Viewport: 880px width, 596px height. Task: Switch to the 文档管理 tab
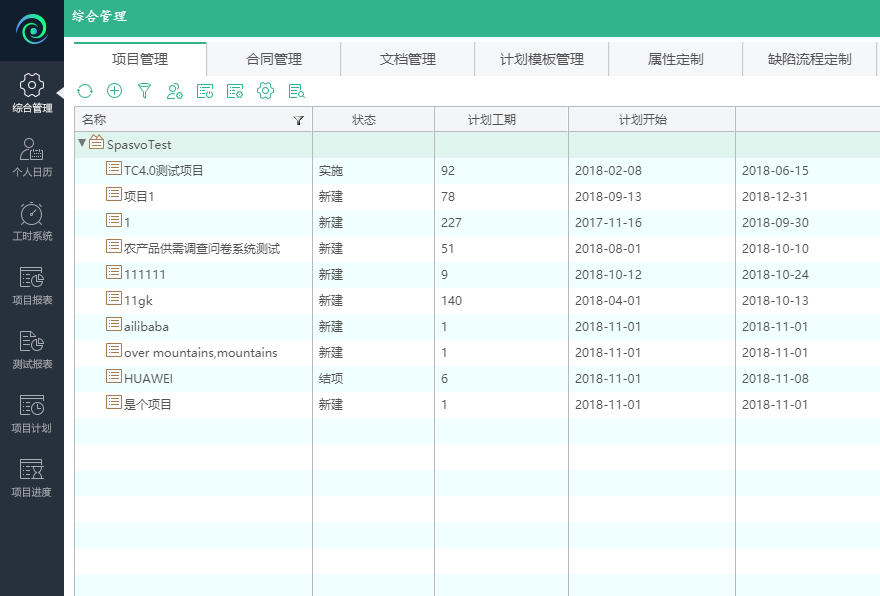click(408, 59)
